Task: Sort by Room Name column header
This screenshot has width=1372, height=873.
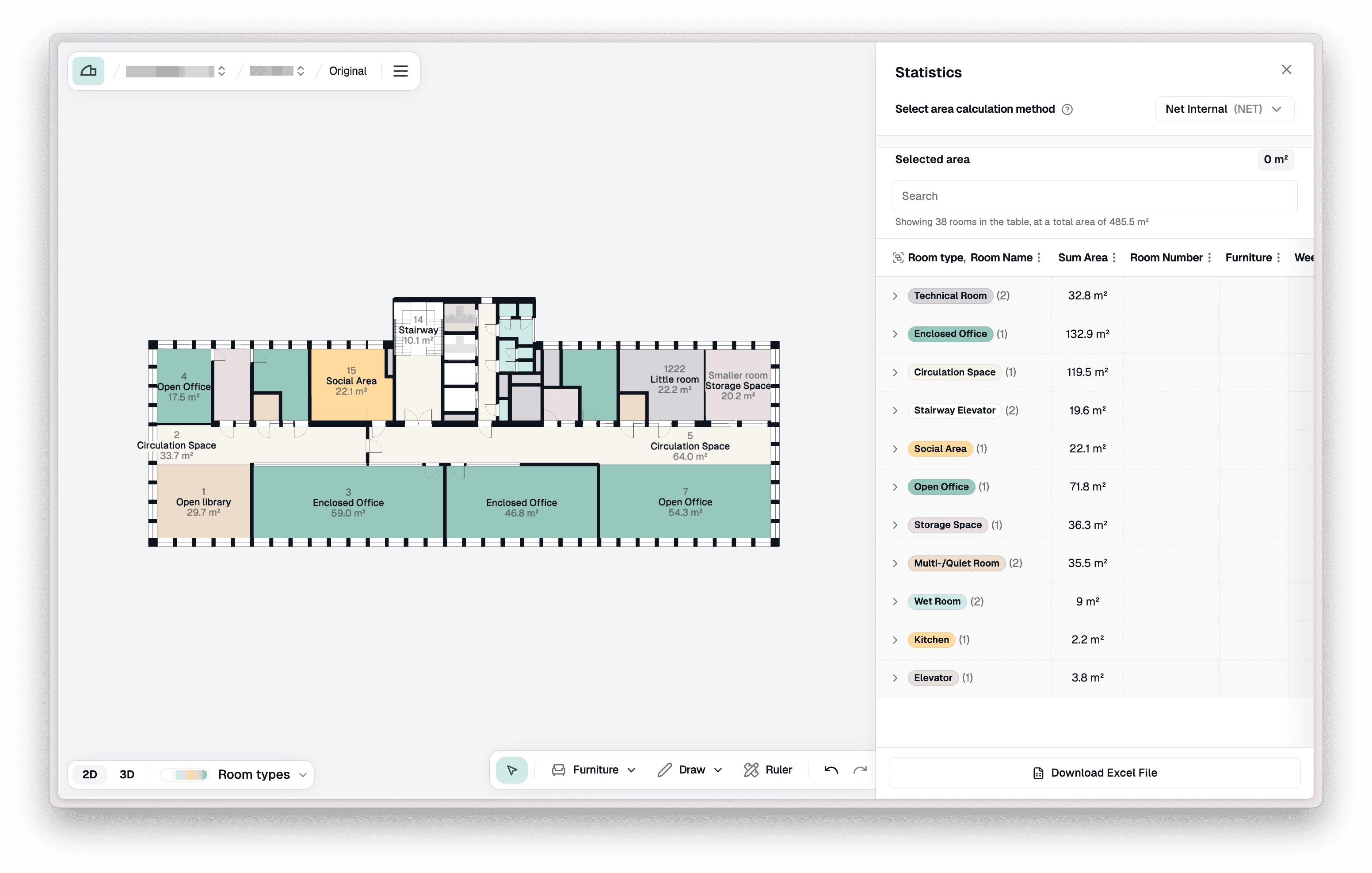Action: point(1001,258)
